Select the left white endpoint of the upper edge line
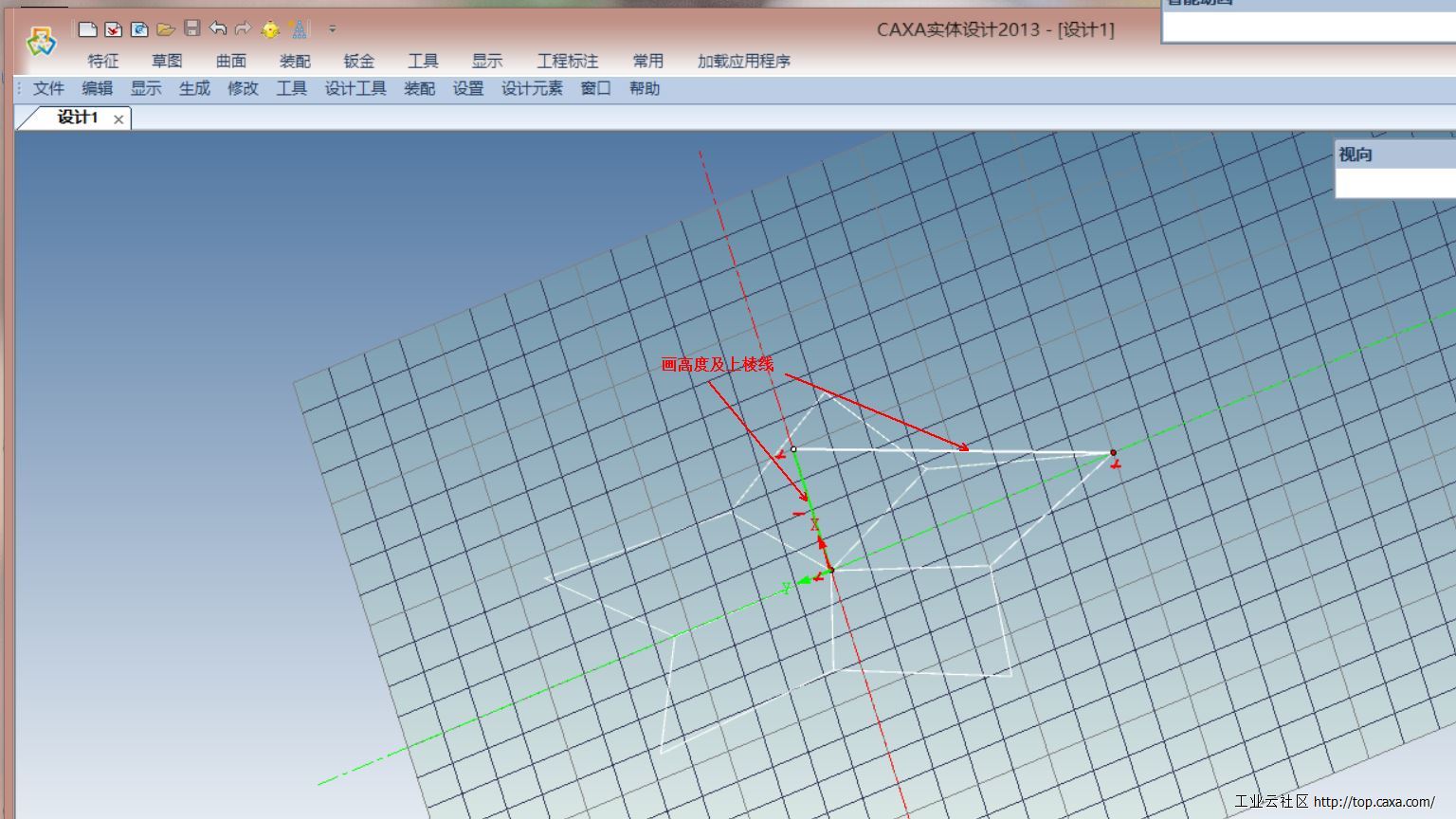Screen dimensions: 1456x819 (x=793, y=449)
